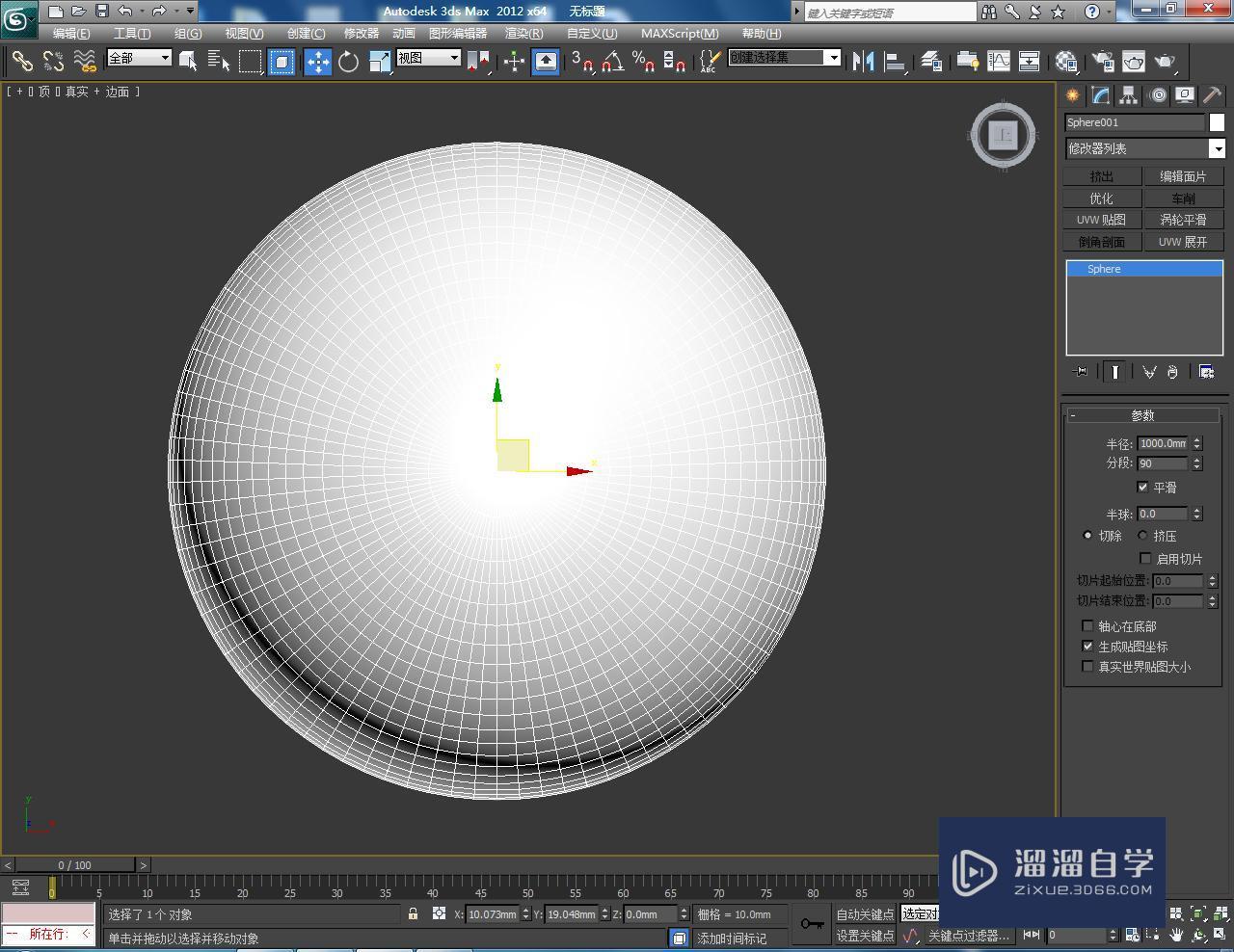This screenshot has height=952, width=1234.
Task: Select the 挤压 radio button
Action: (x=1143, y=536)
